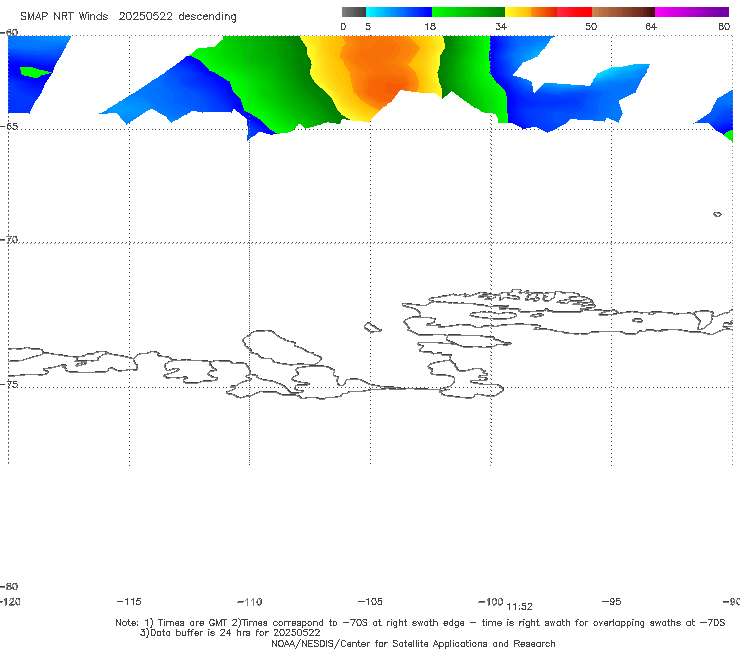740x650 pixels.
Task: Click the orange high-wind region on the map
Action: point(380,71)
